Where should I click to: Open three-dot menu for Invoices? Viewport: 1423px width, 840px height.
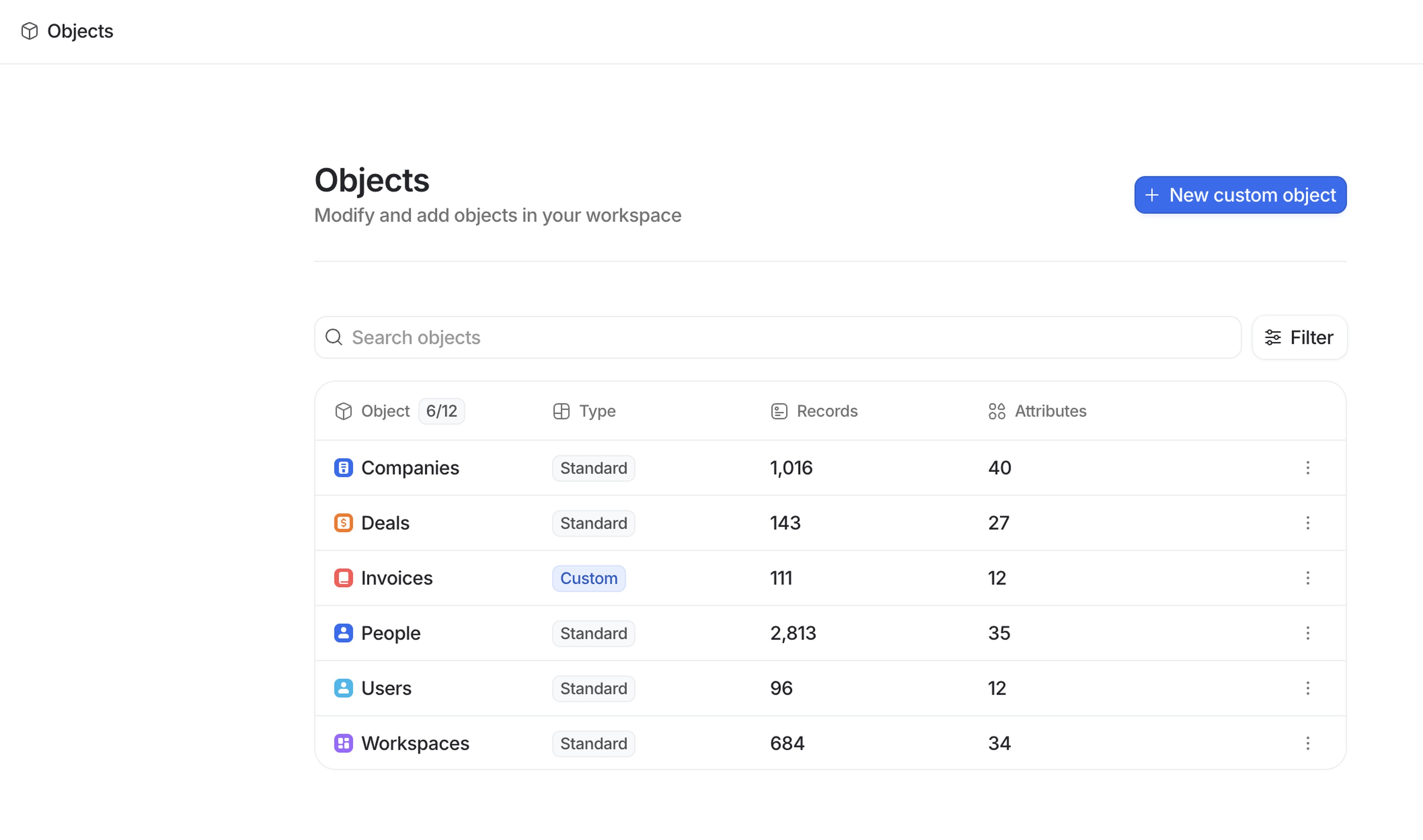click(1307, 578)
